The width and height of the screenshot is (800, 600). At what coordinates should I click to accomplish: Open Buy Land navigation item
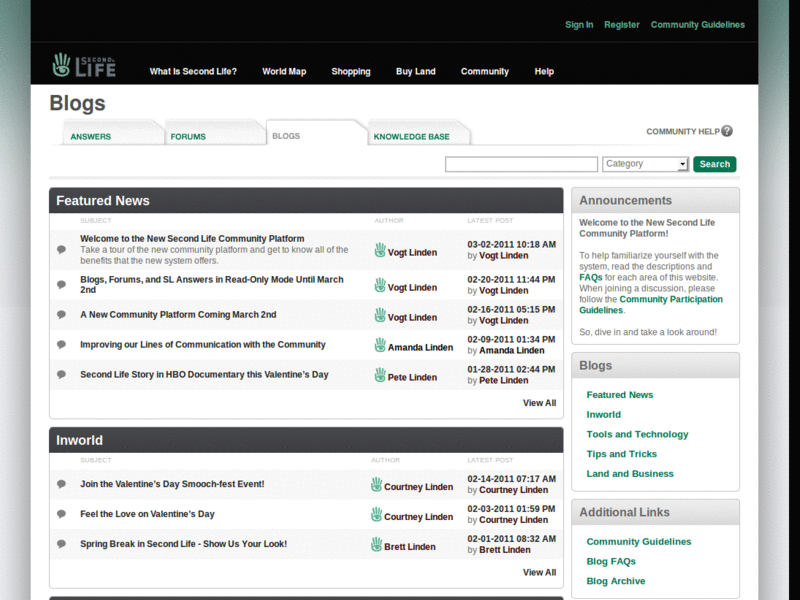[x=416, y=71]
